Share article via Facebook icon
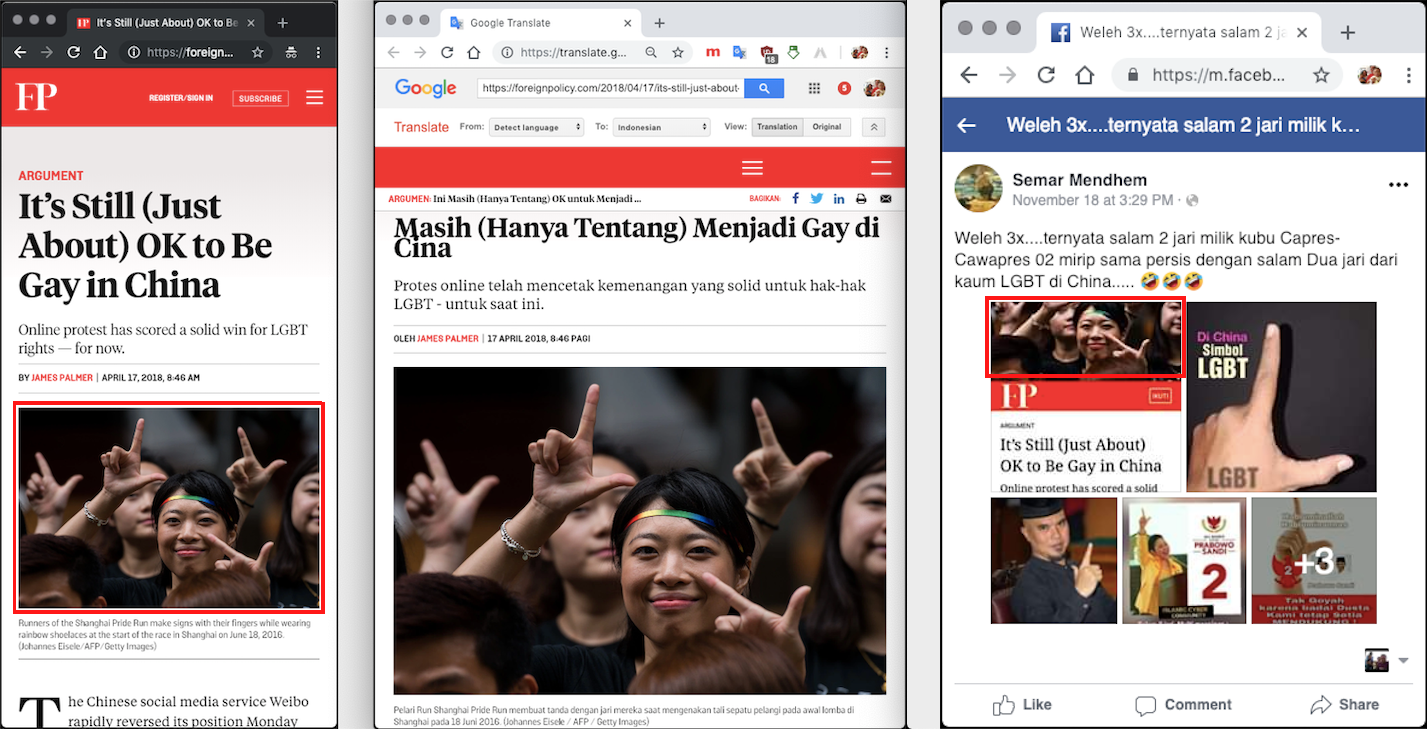 [x=796, y=199]
